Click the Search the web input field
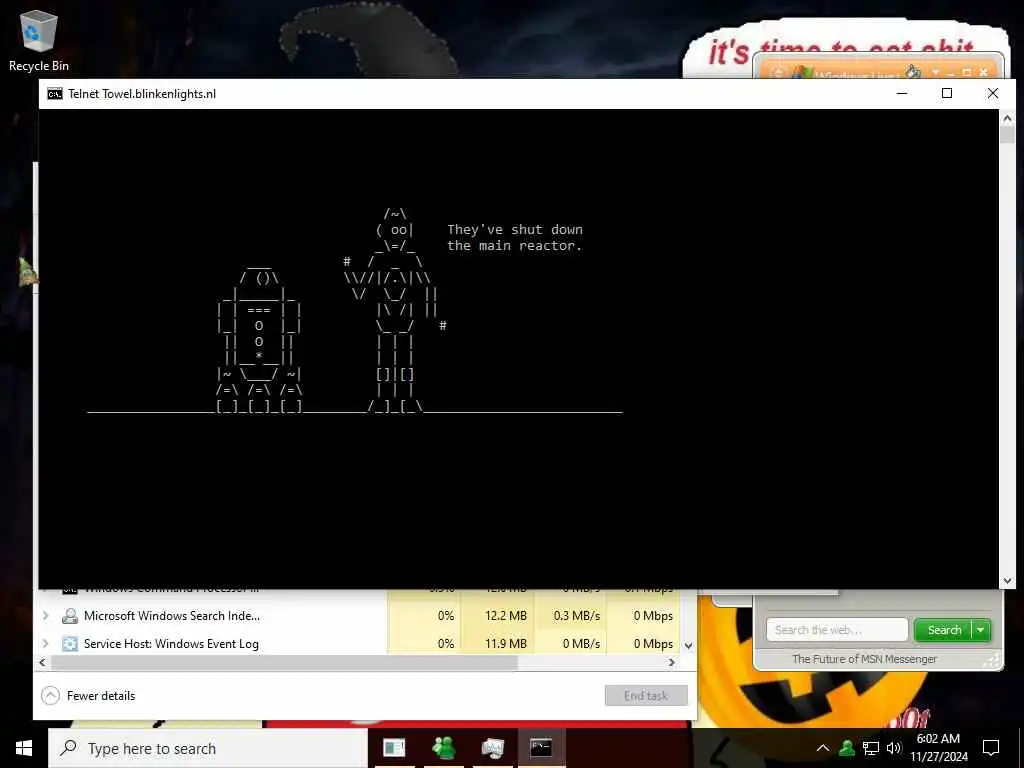This screenshot has width=1024, height=768. 837,630
